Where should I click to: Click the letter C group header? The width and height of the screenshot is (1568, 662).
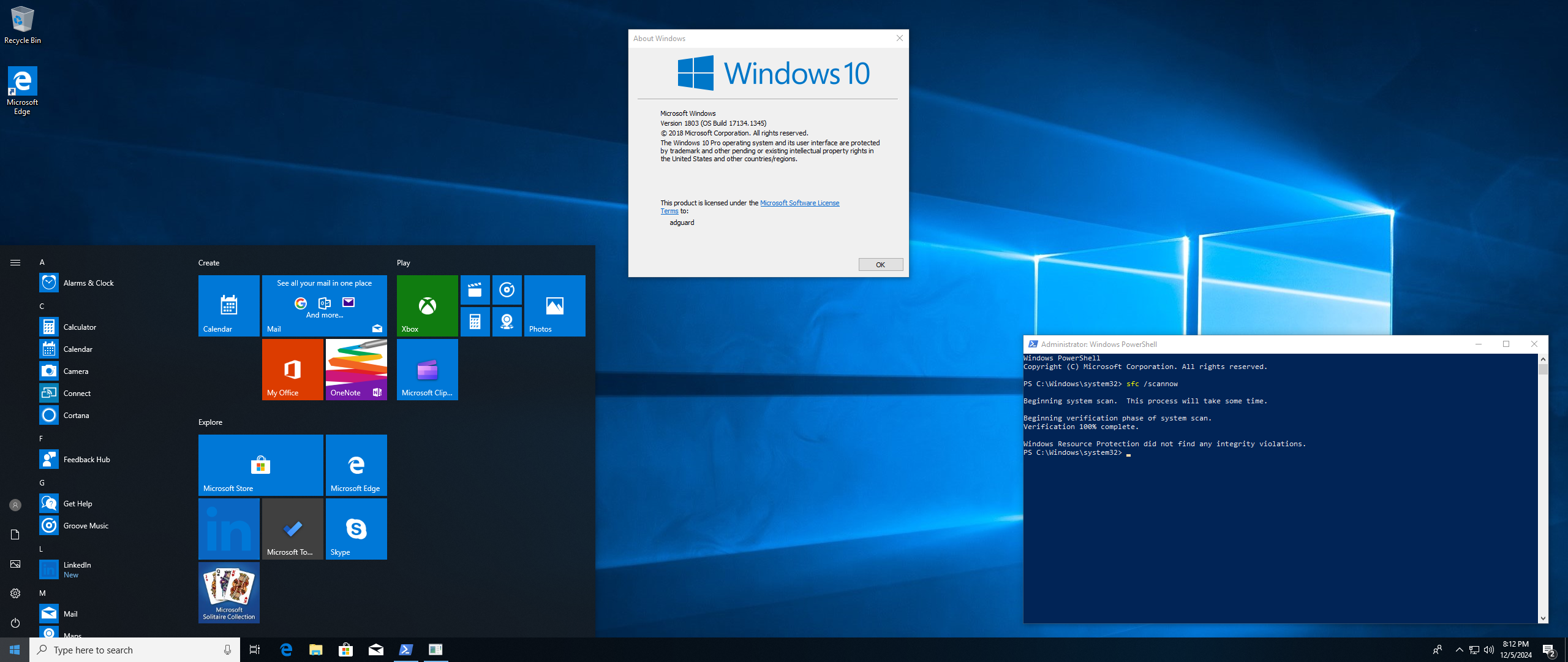click(x=42, y=306)
